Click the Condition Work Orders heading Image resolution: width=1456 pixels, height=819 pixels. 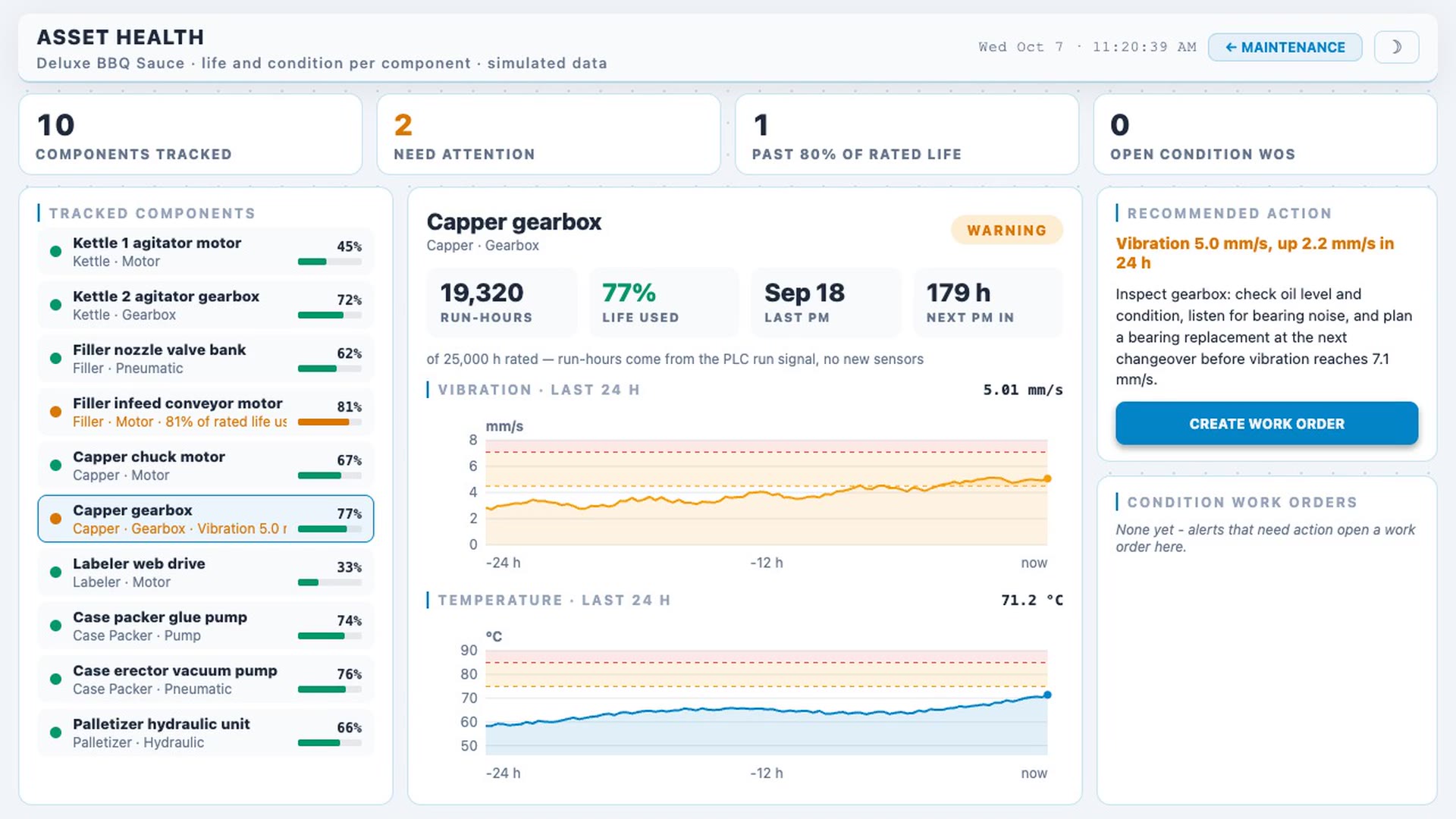point(1242,502)
